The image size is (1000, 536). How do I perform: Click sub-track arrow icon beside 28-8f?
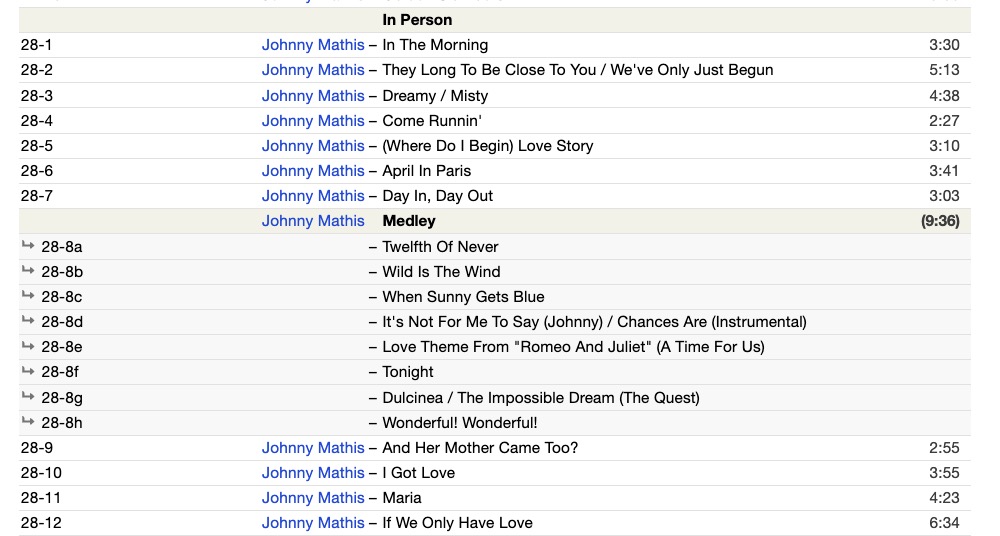[28, 370]
